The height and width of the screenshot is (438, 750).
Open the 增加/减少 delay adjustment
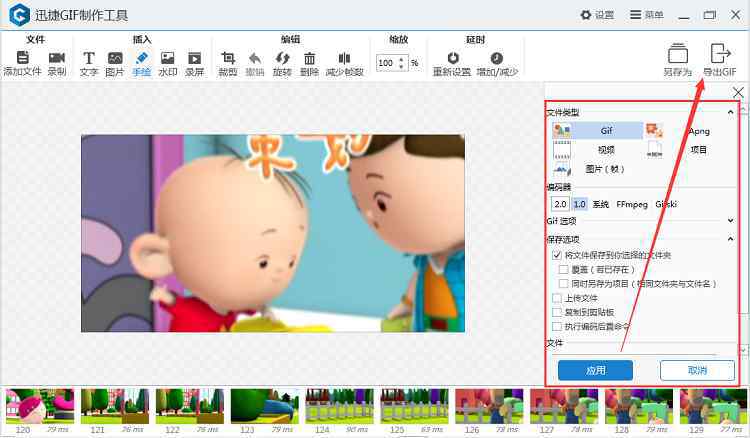click(x=497, y=58)
